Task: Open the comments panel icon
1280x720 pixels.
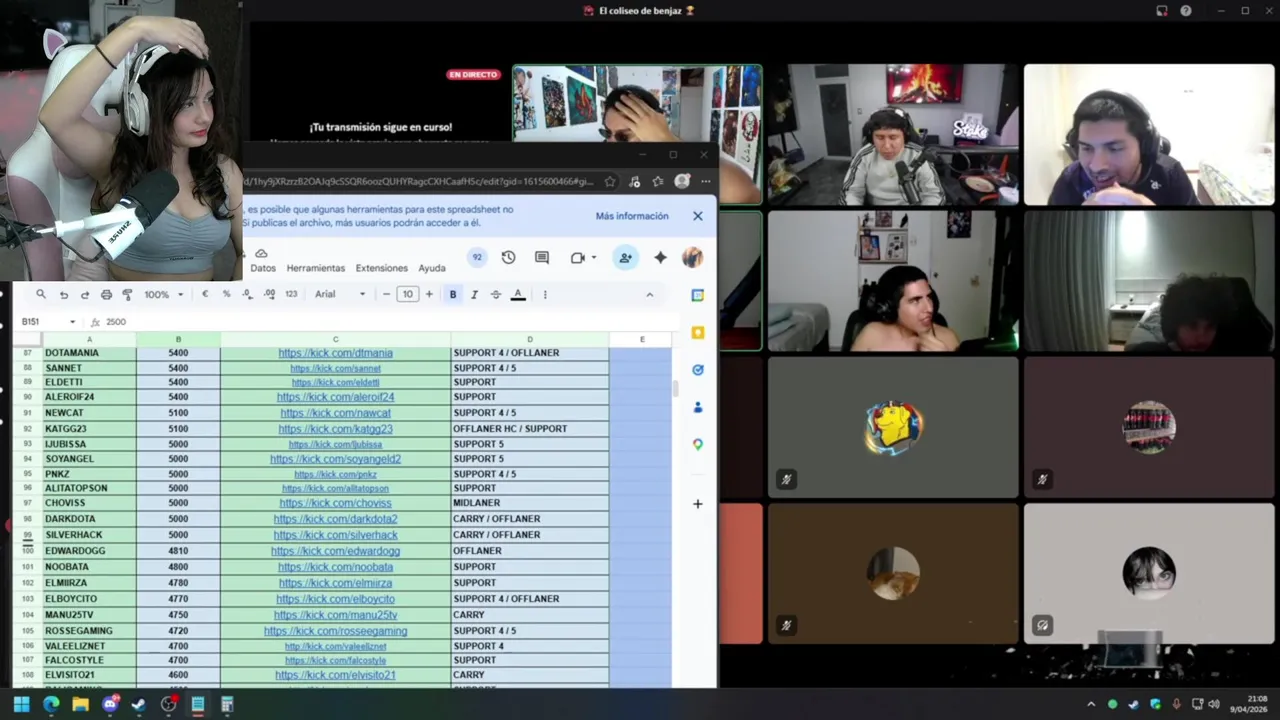Action: click(542, 257)
